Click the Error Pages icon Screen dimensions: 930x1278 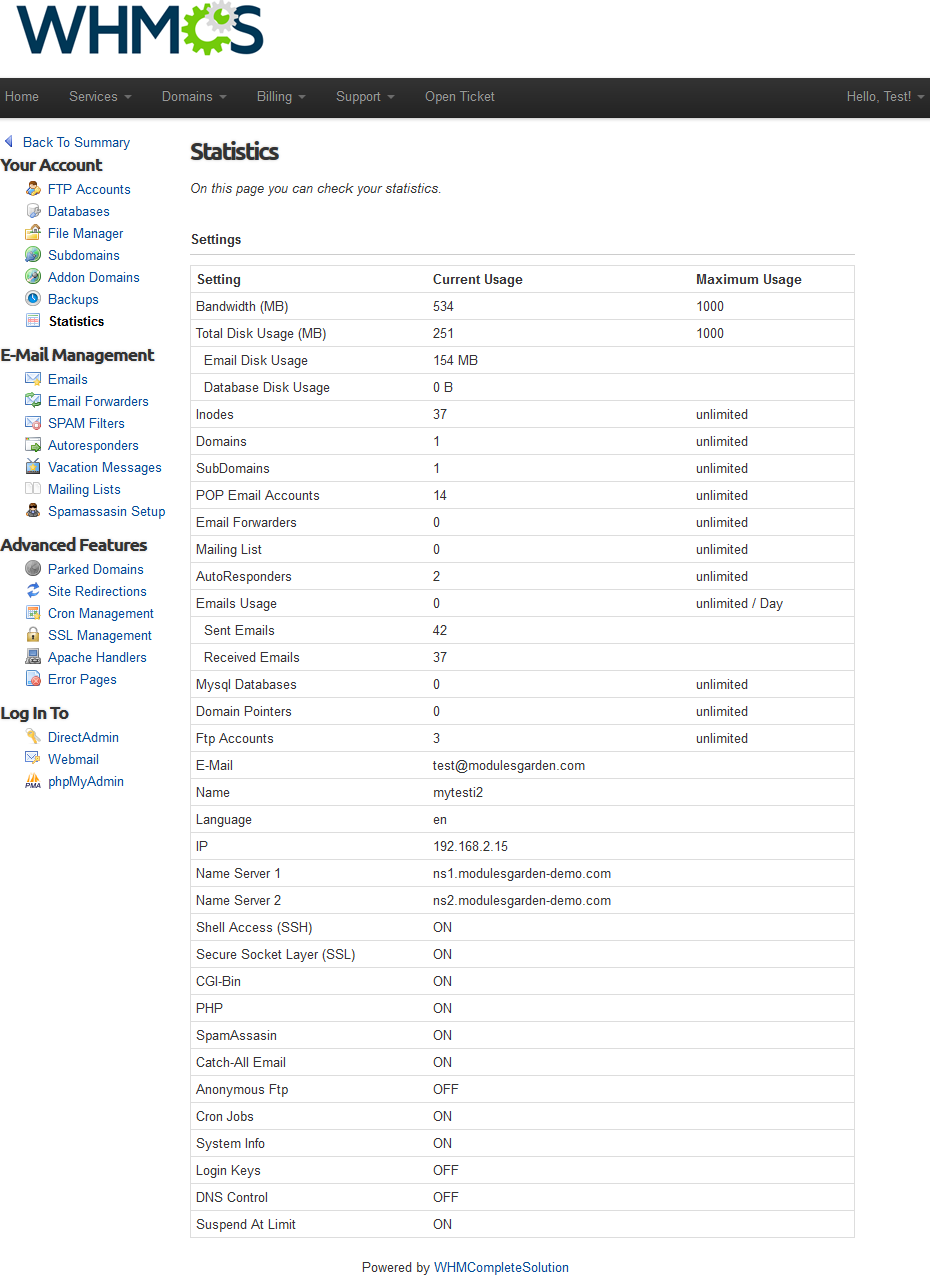33,679
